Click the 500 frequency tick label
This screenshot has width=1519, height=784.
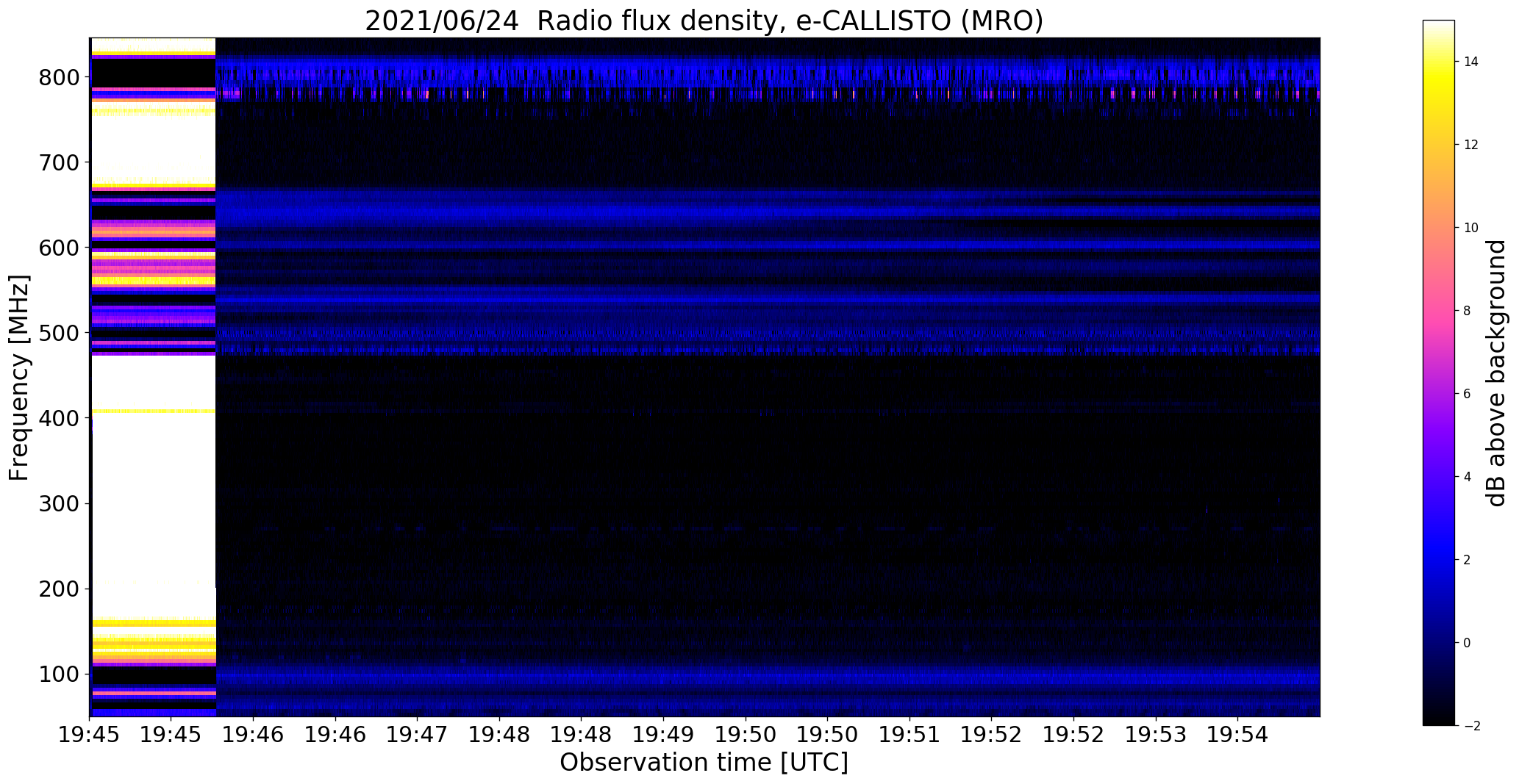point(60,333)
